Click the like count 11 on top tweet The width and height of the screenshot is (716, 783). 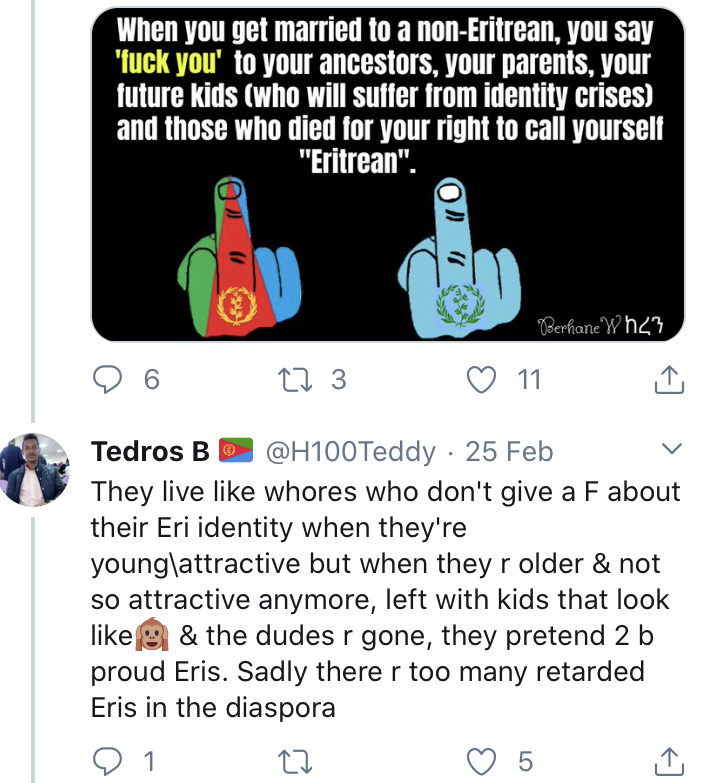point(528,380)
